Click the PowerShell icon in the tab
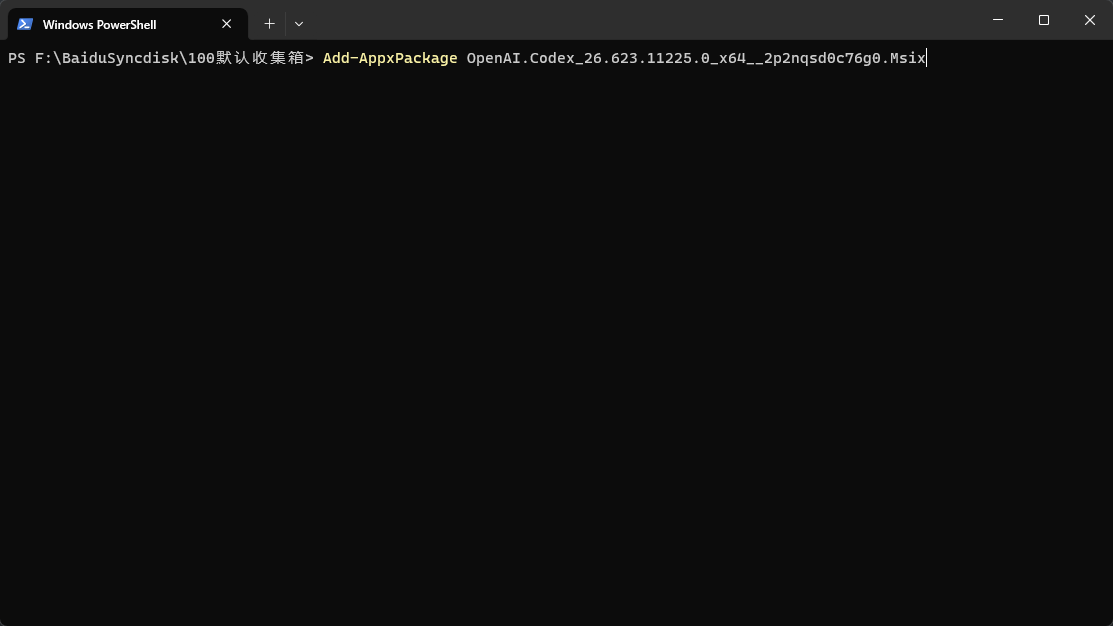This screenshot has height=626, width=1113. 25,24
